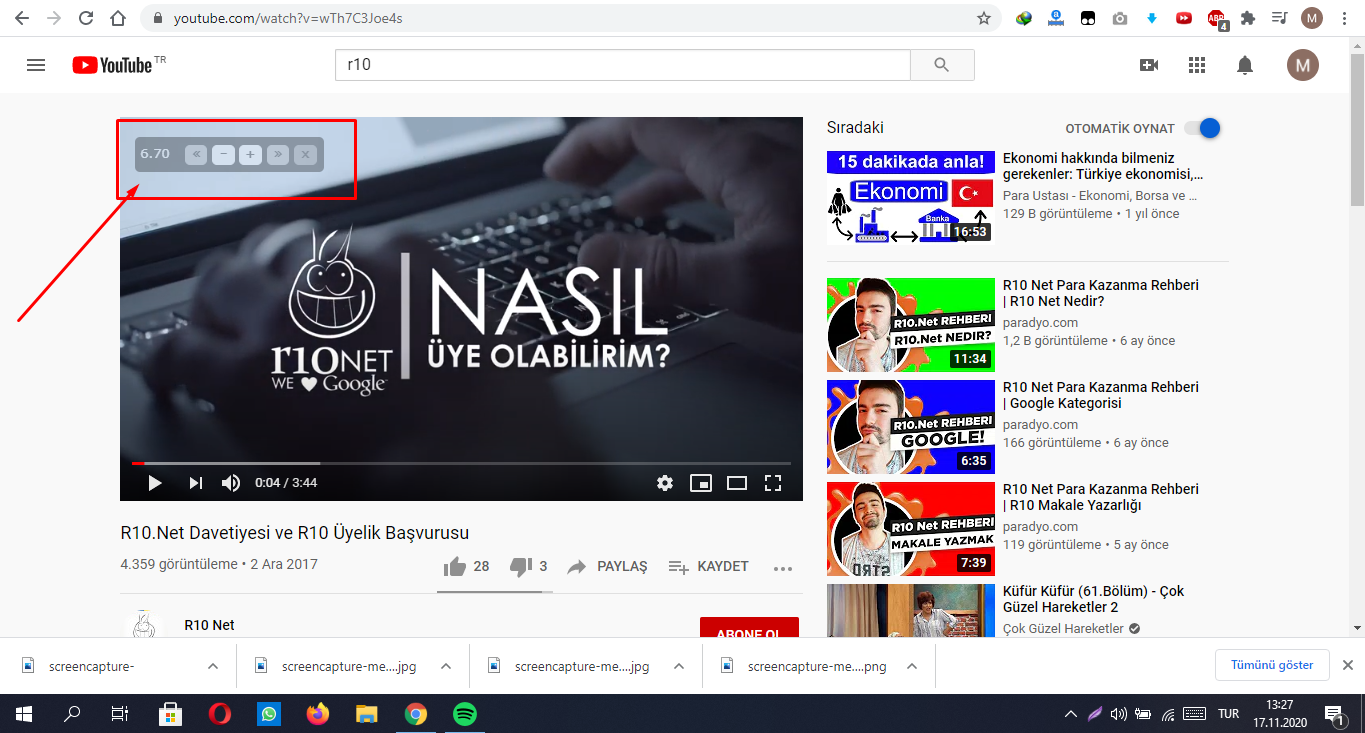Open the hamburger guide menu
The height and width of the screenshot is (733, 1365).
pyautogui.click(x=36, y=65)
